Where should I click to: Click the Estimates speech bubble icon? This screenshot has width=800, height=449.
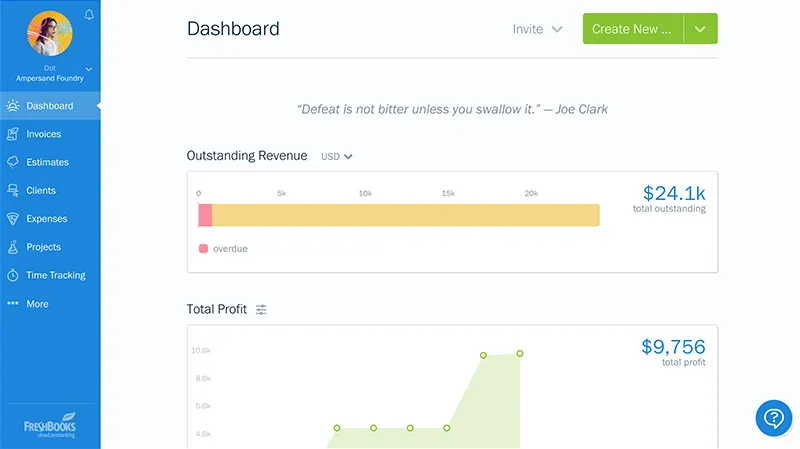point(13,162)
